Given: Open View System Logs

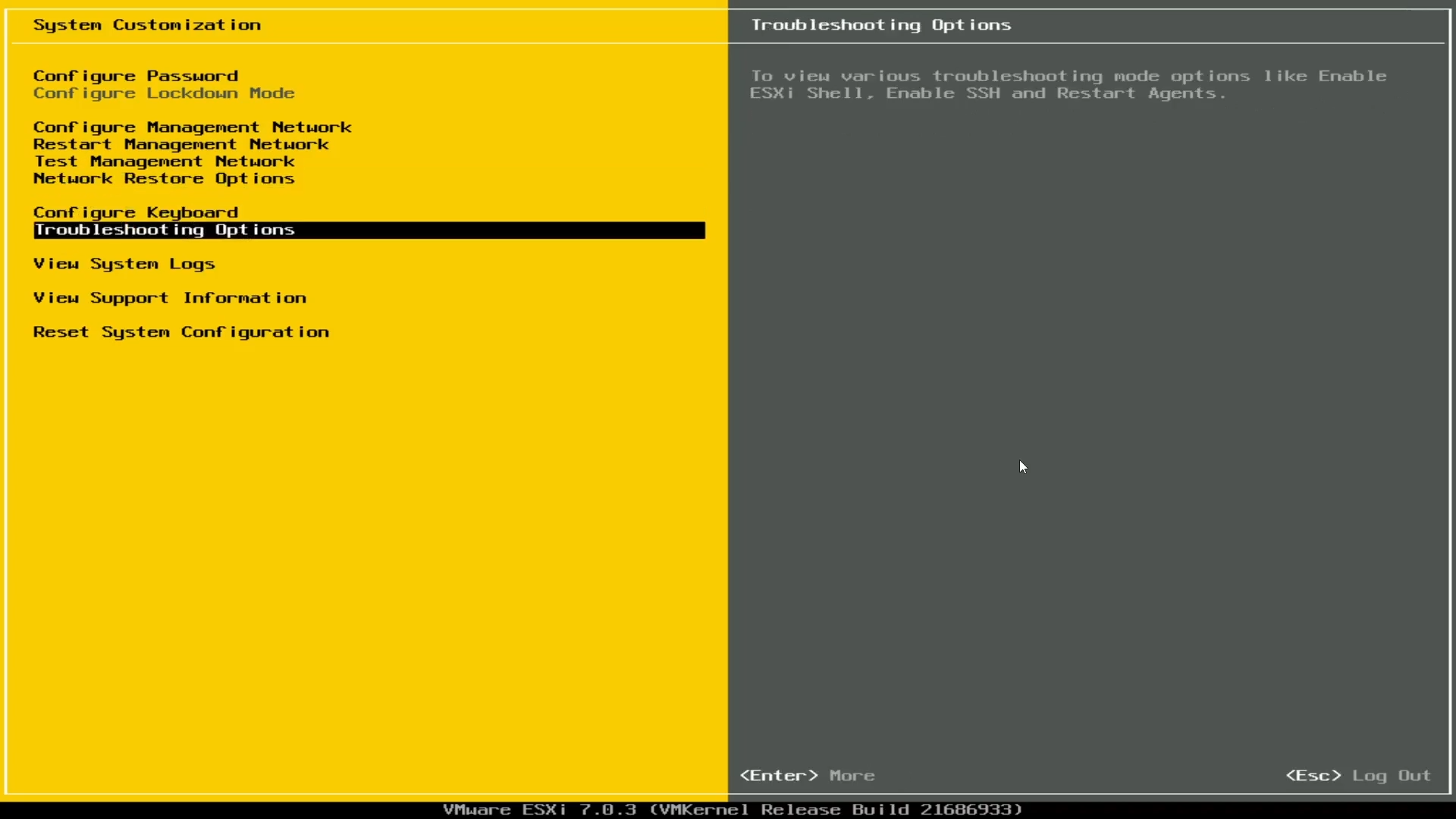Looking at the screenshot, I should click(124, 264).
